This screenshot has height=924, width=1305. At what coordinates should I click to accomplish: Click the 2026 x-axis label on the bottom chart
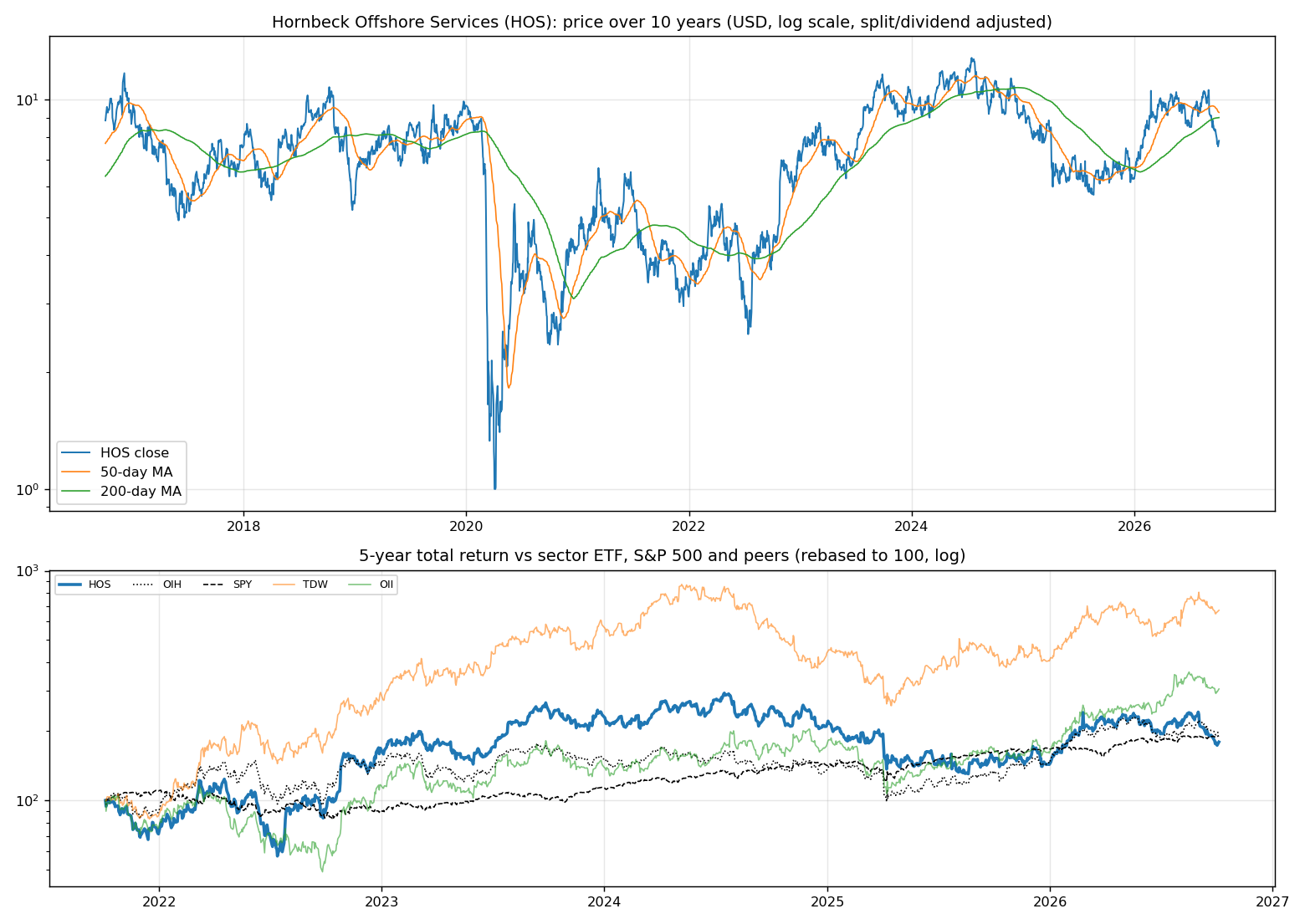[1050, 902]
